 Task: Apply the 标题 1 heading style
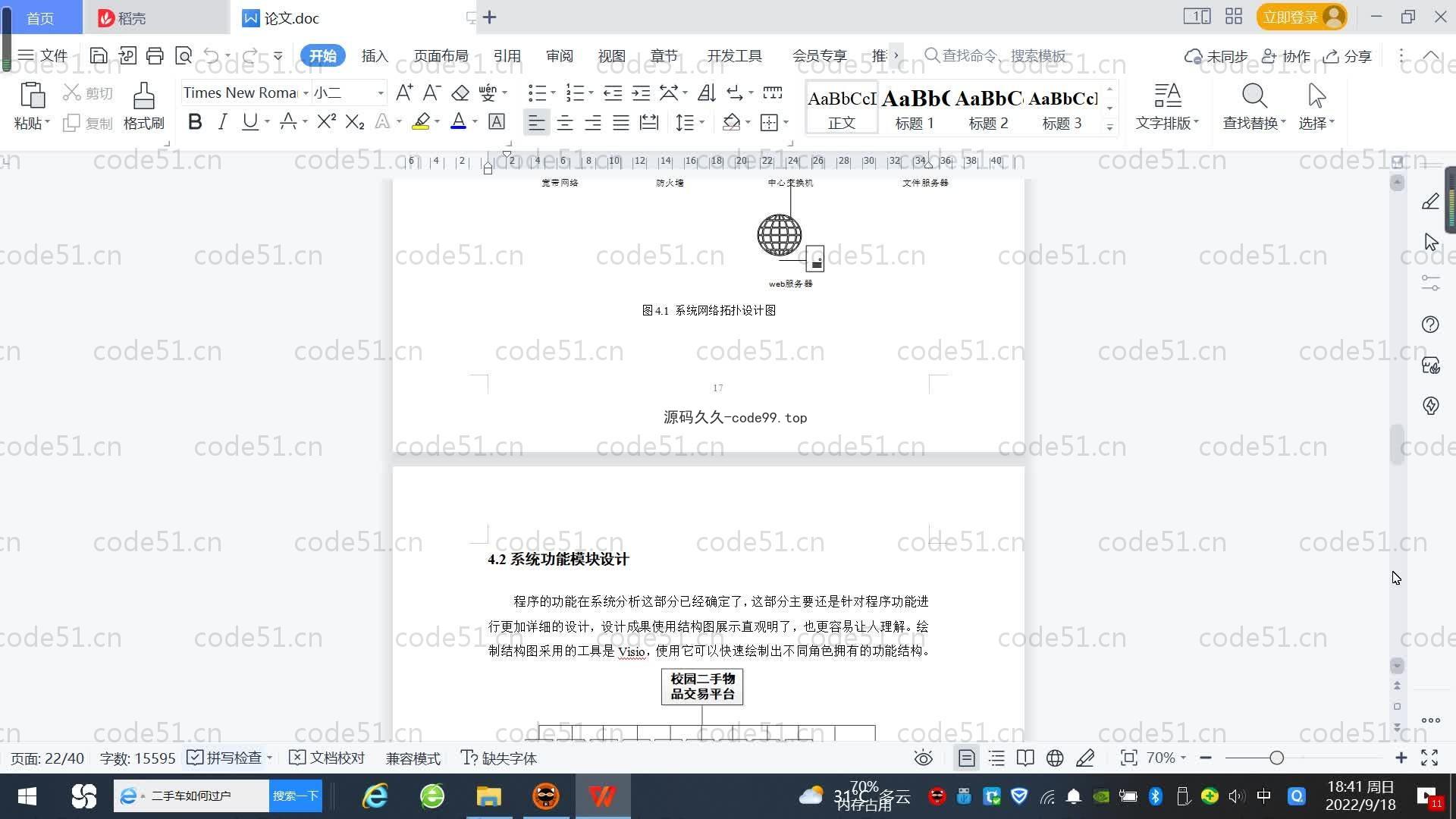[x=915, y=108]
